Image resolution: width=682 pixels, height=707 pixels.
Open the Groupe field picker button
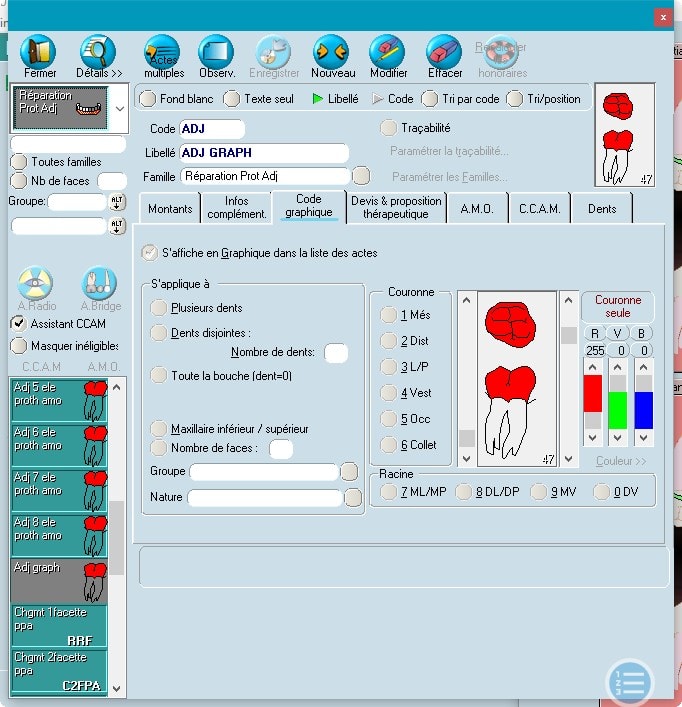(349, 471)
